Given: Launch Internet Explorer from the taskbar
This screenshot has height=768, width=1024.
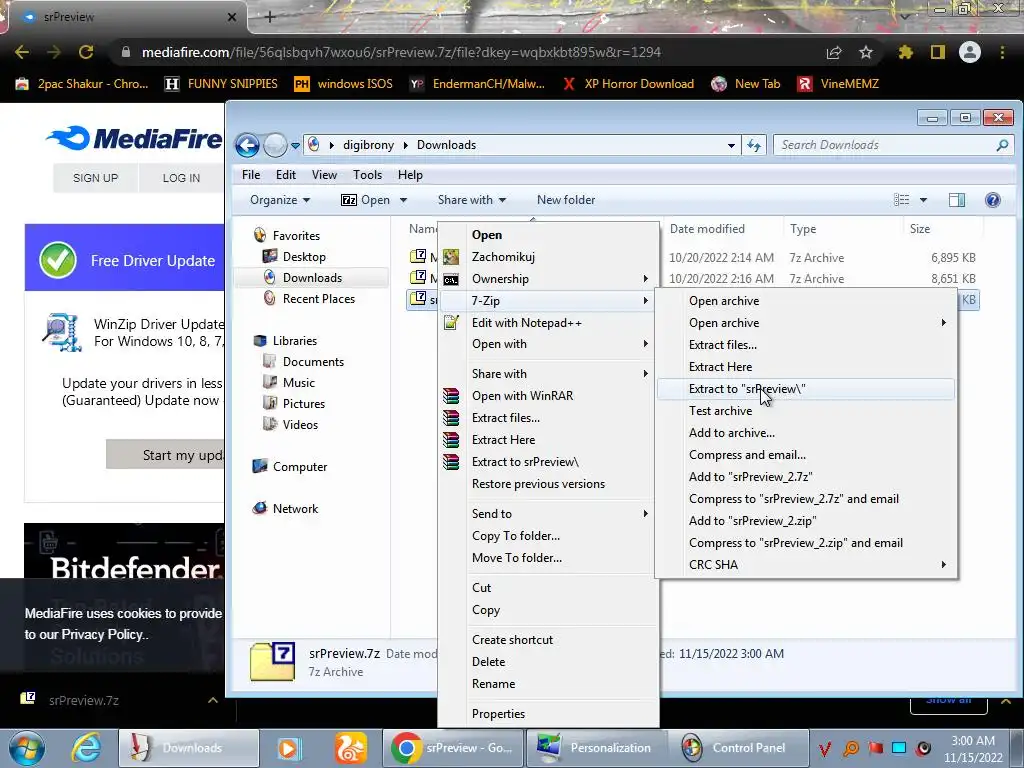Looking at the screenshot, I should pos(86,748).
